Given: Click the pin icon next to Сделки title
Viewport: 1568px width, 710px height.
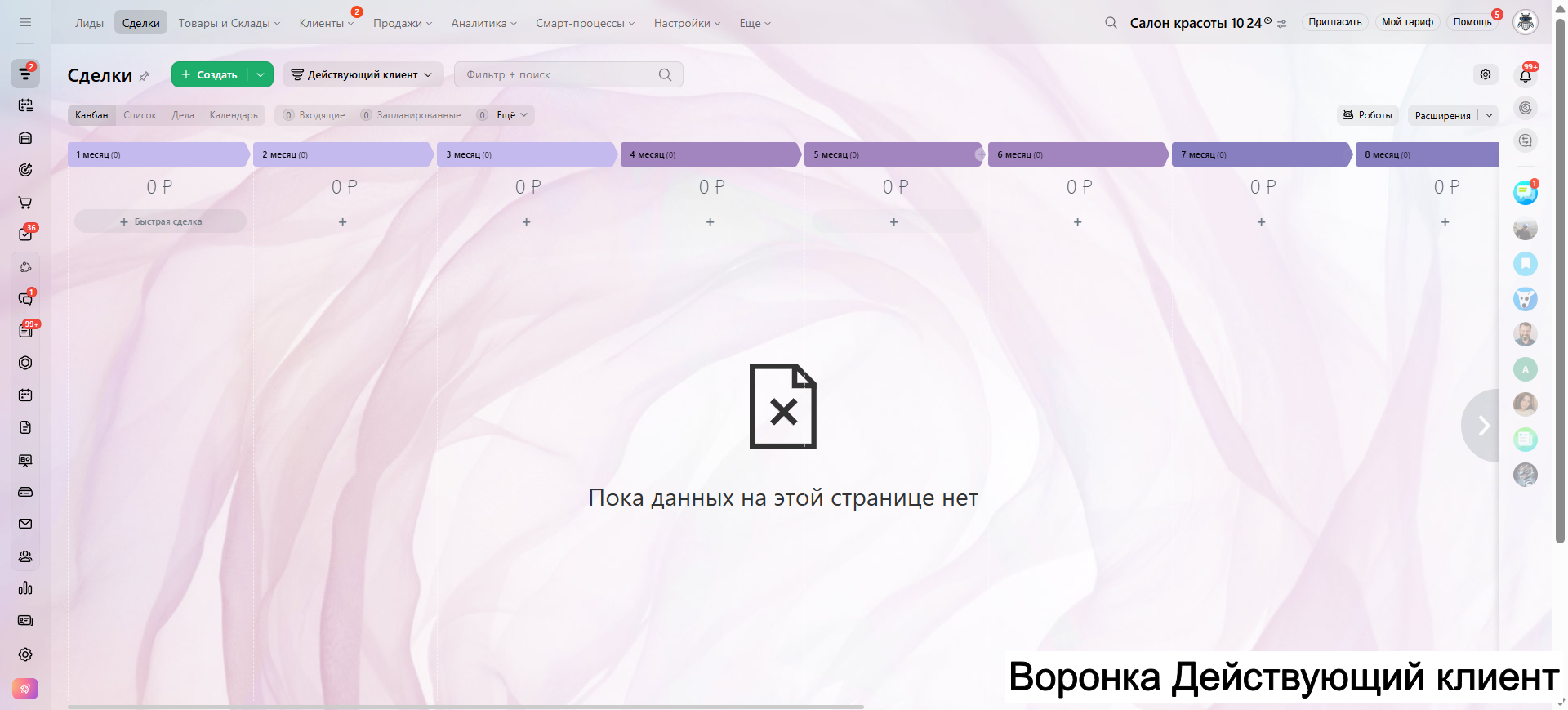Looking at the screenshot, I should pyautogui.click(x=145, y=76).
